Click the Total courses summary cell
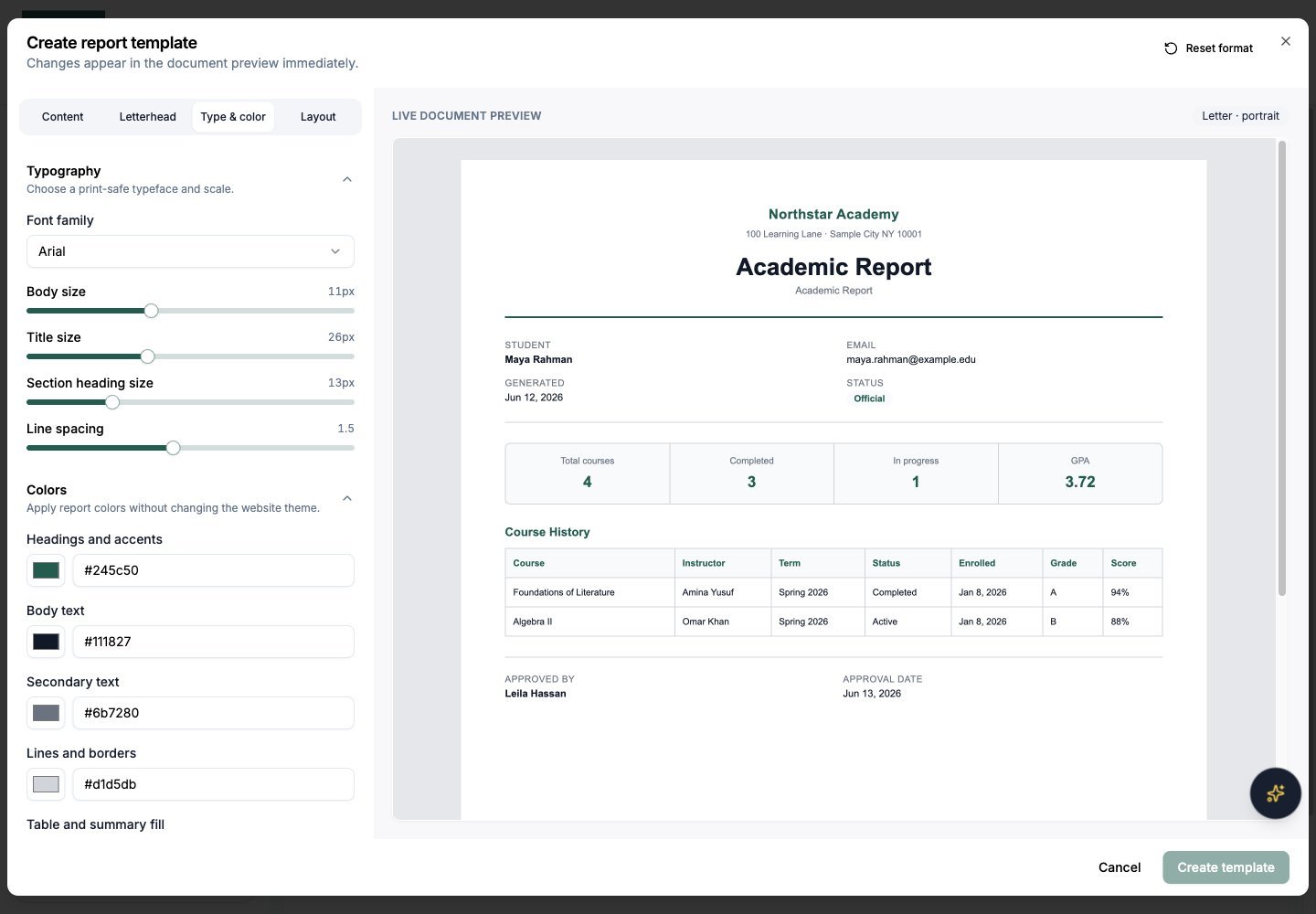This screenshot has height=914, width=1316. (588, 473)
